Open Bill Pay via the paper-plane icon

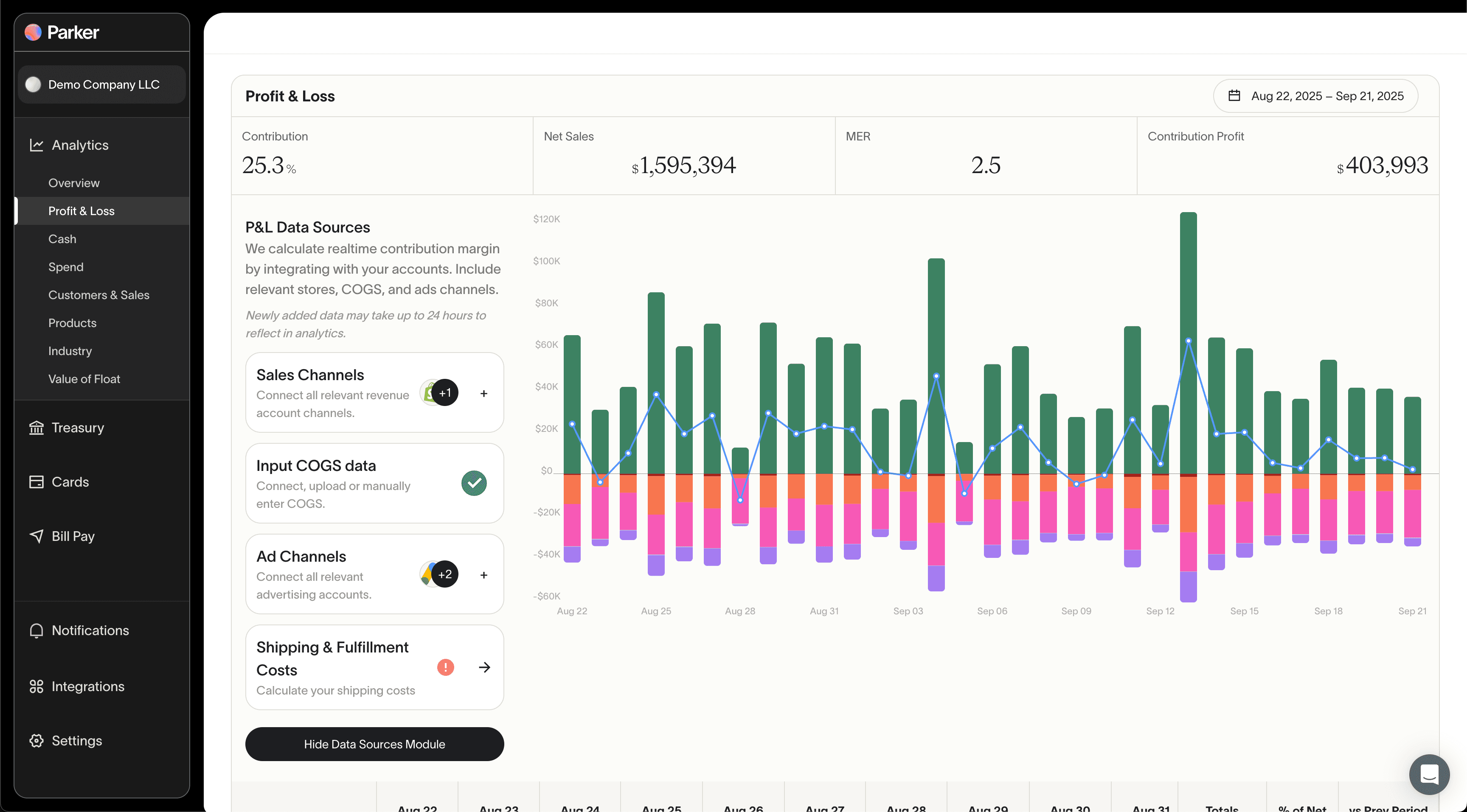37,536
